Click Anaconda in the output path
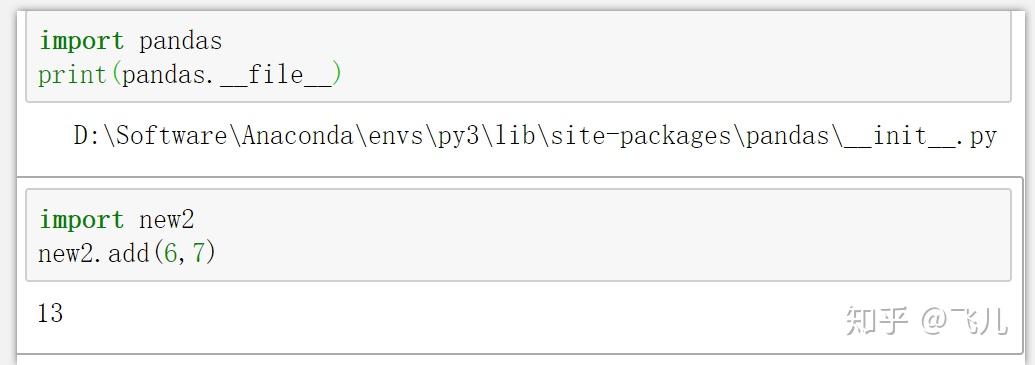The height and width of the screenshot is (365, 1035). pyautogui.click(x=304, y=137)
